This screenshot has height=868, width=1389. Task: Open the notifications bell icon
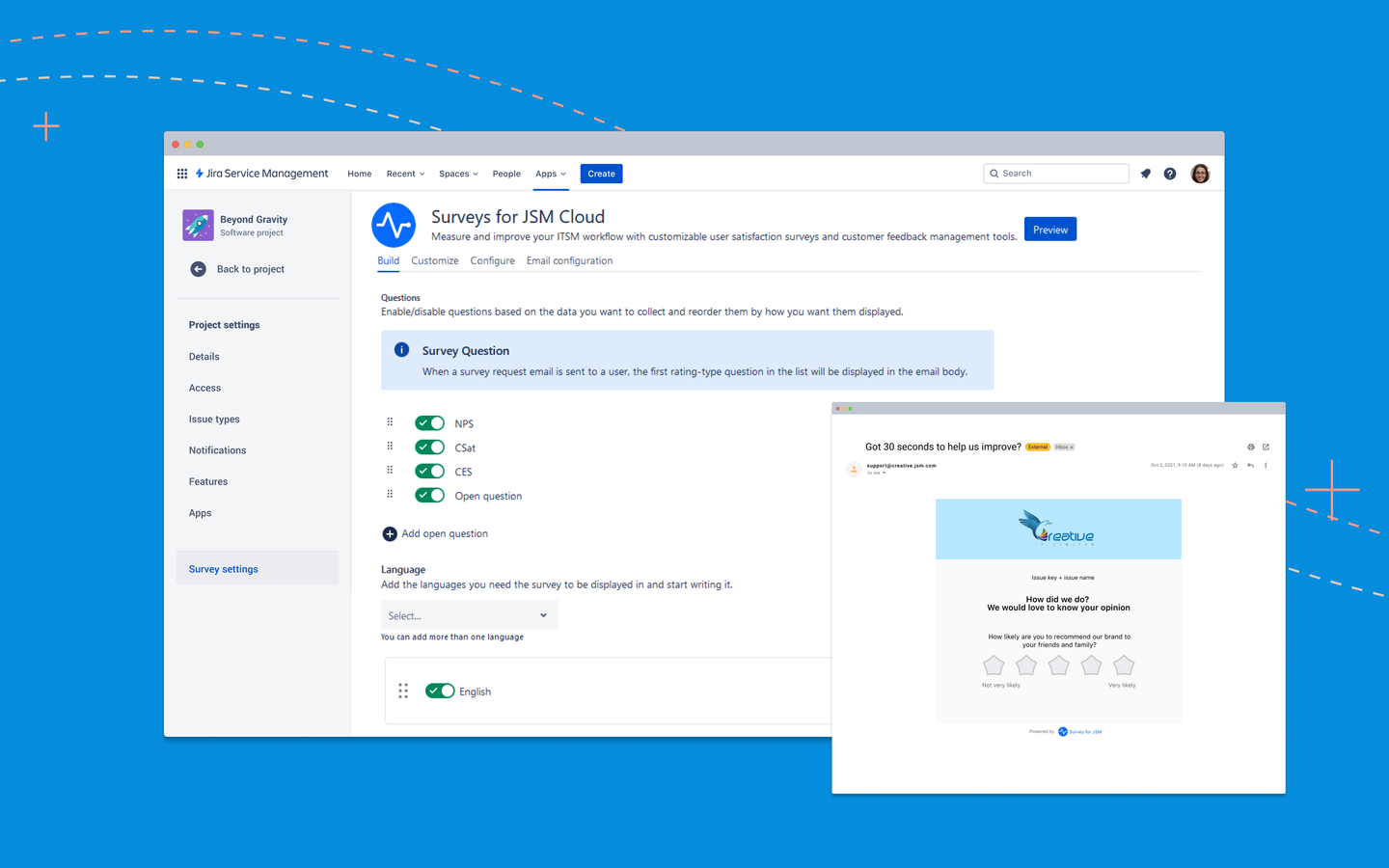click(x=1145, y=174)
